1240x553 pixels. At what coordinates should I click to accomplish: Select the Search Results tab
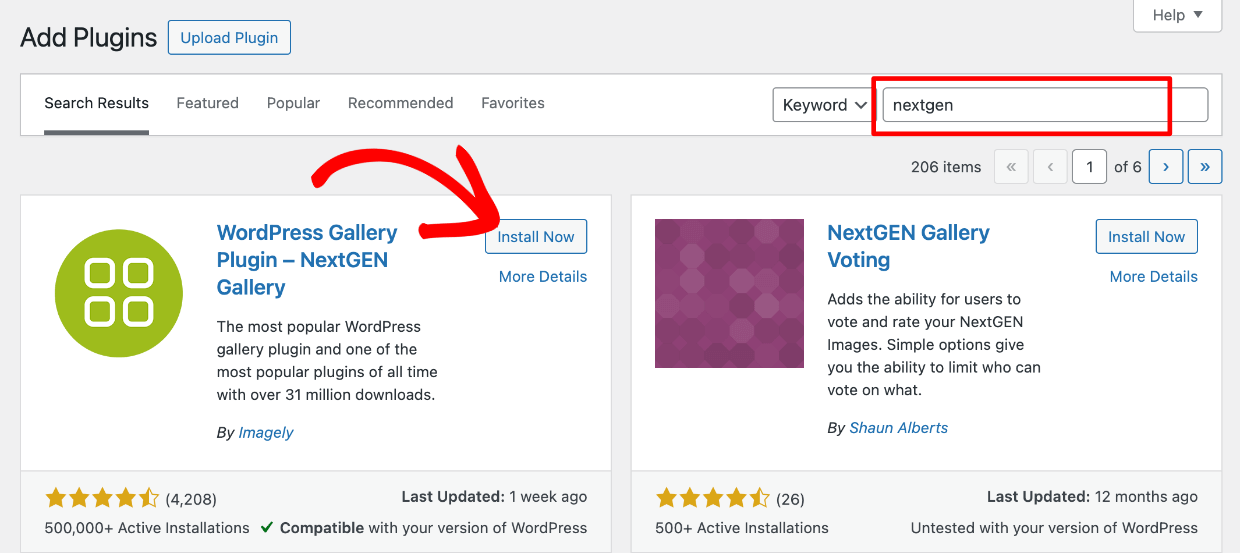(96, 103)
